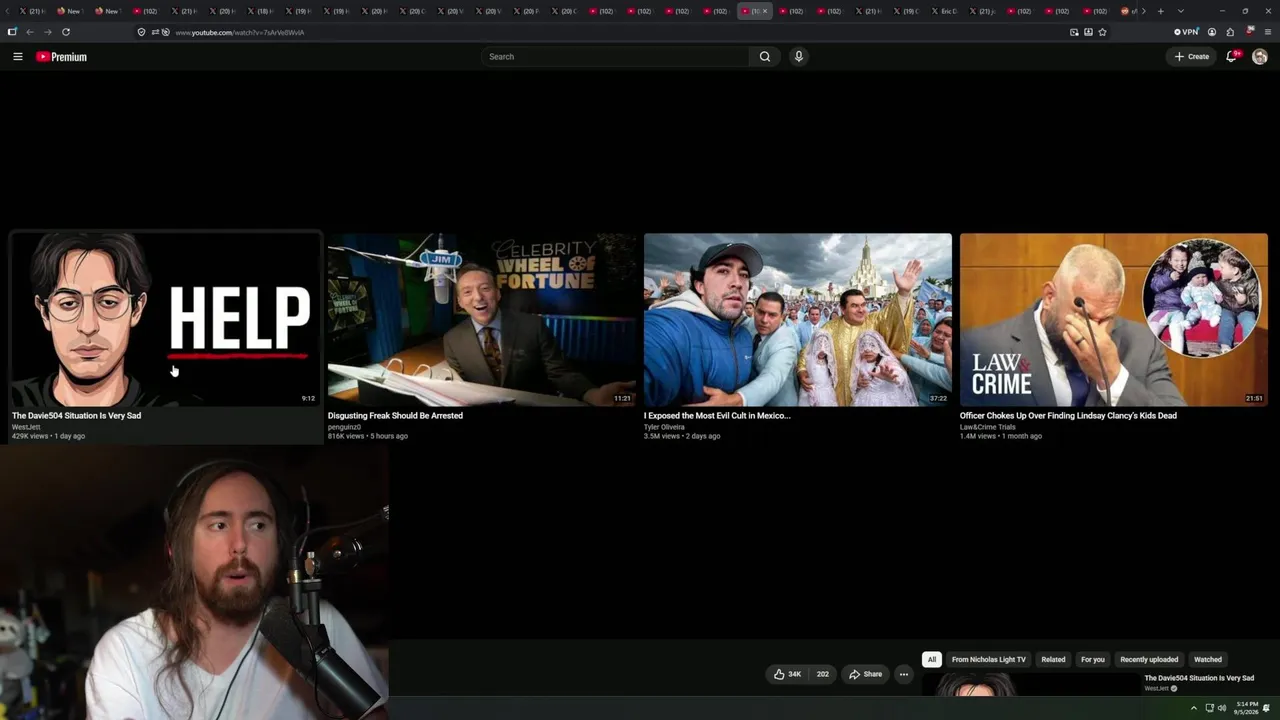Select the 'From Nicholas Light TV' chip

[989, 660]
